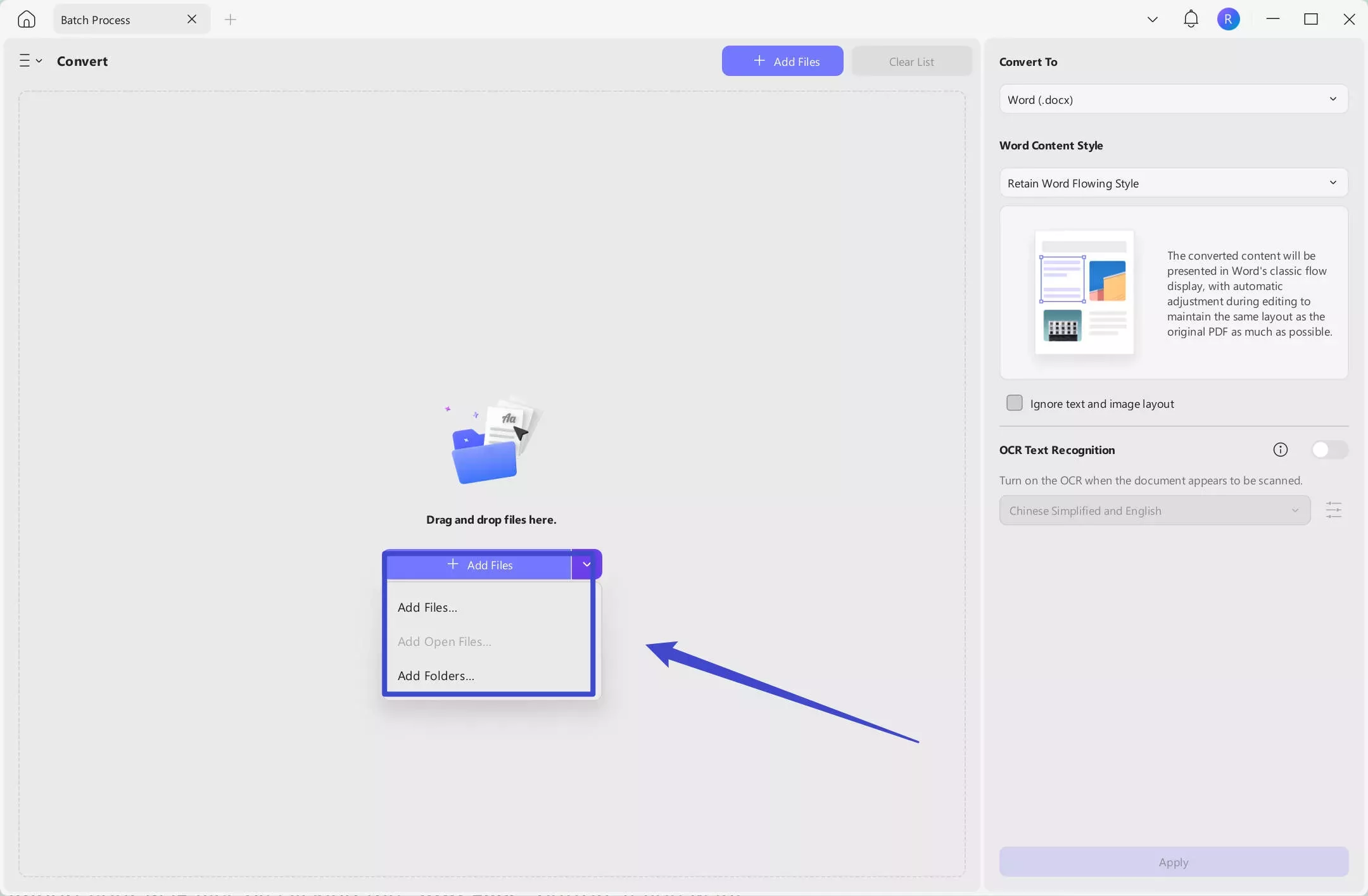1368x896 pixels.
Task: Open new tab with plus icon
Action: click(x=231, y=20)
